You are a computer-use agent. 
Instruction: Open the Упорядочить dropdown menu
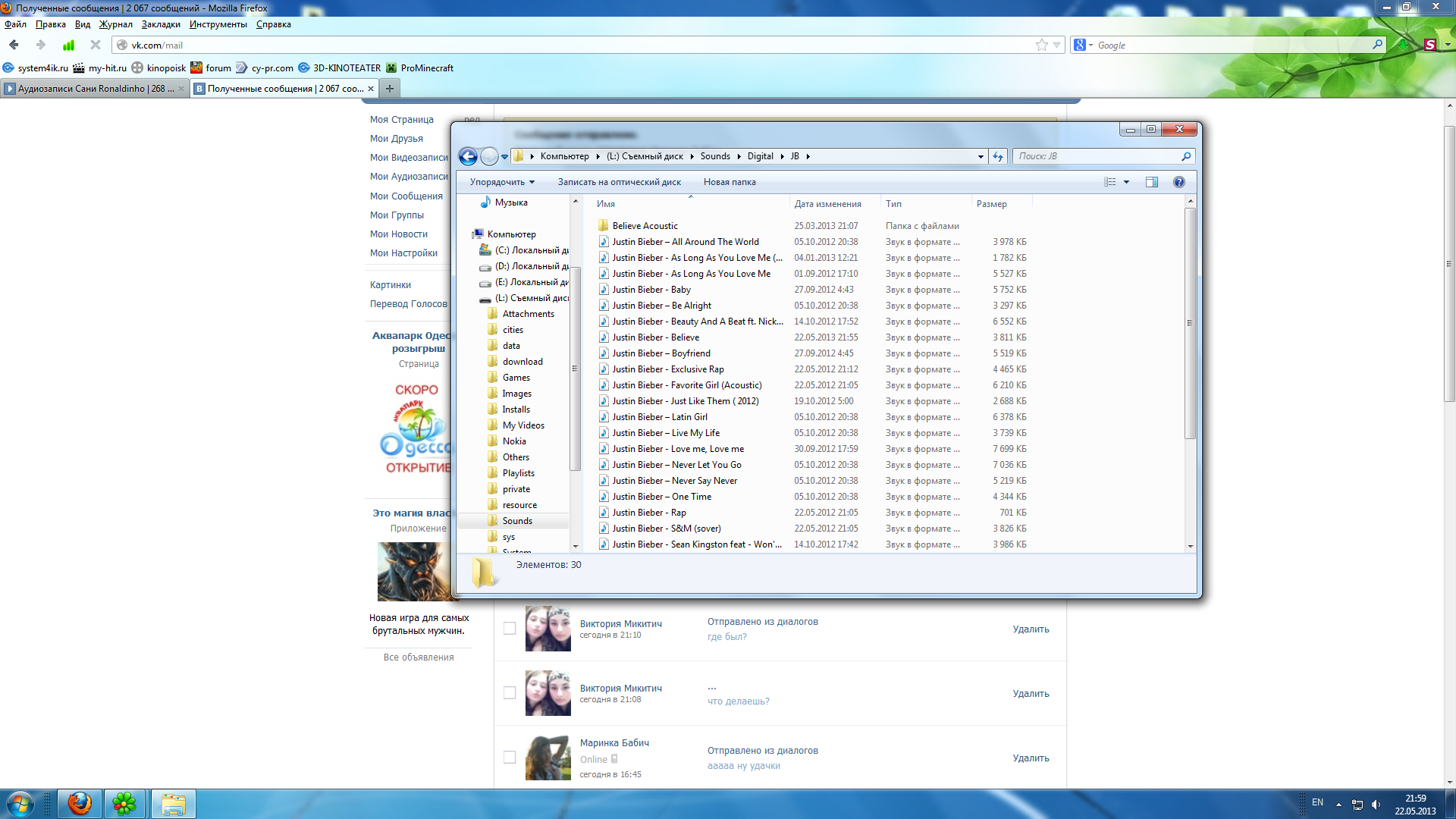[x=502, y=182]
